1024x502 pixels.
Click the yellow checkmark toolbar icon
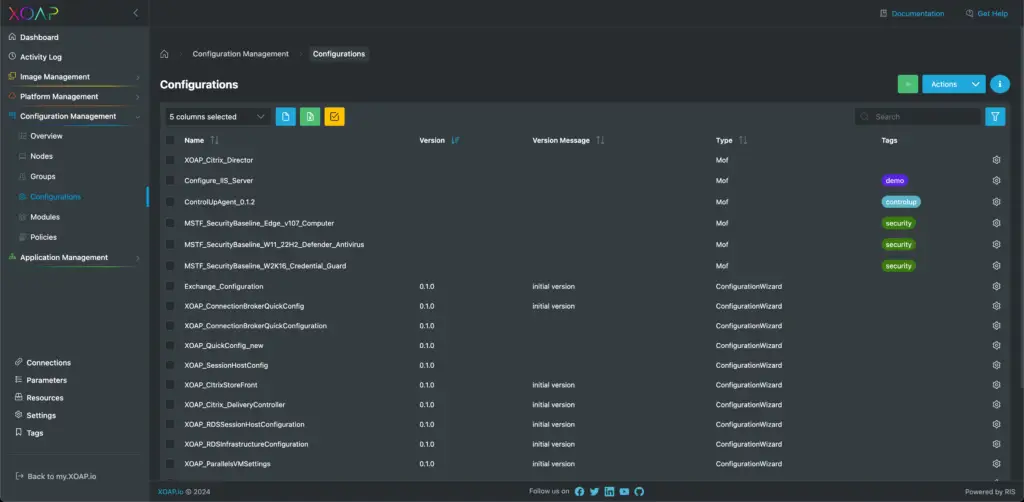[x=334, y=117]
